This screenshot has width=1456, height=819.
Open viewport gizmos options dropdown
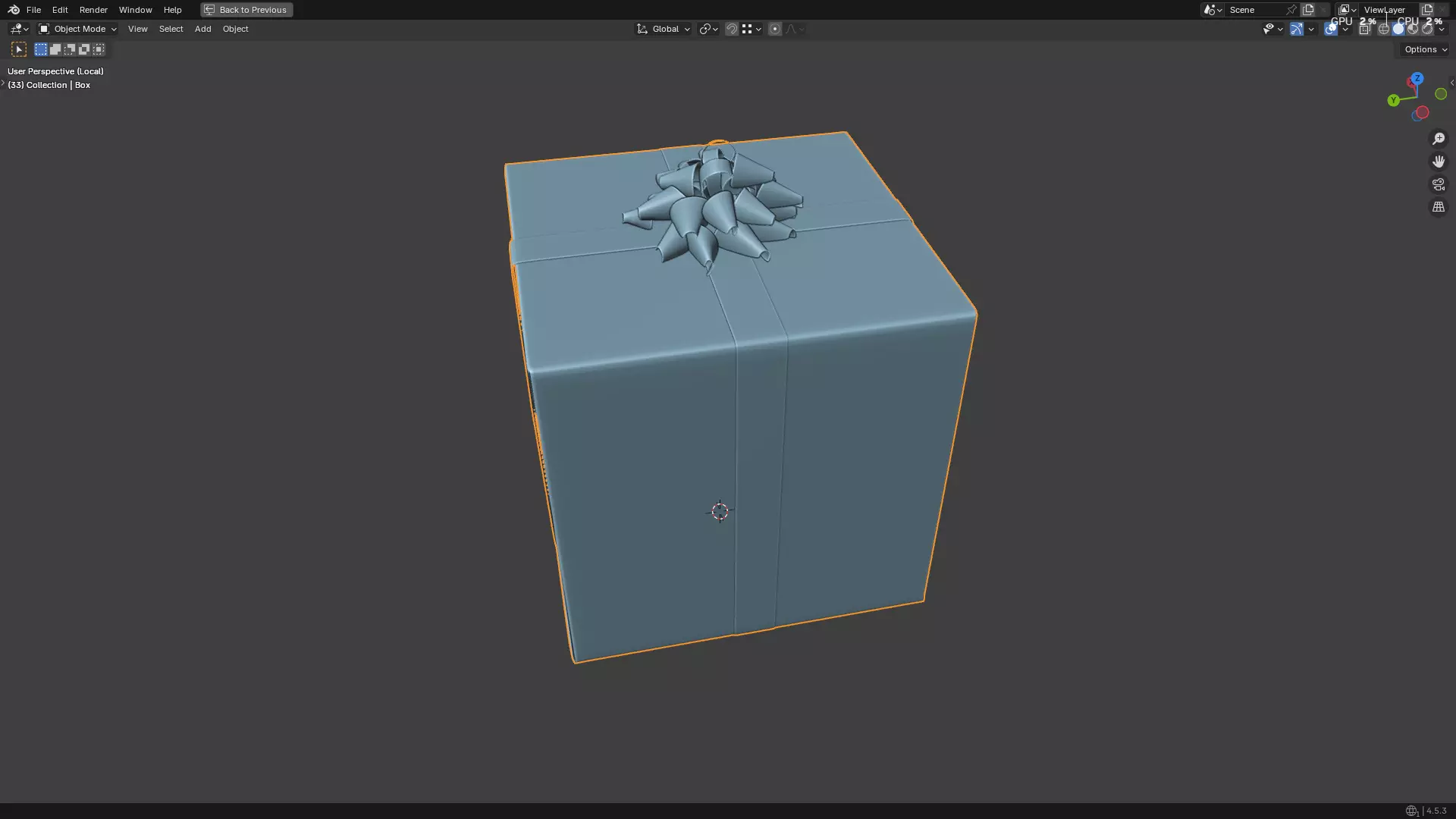(1311, 29)
